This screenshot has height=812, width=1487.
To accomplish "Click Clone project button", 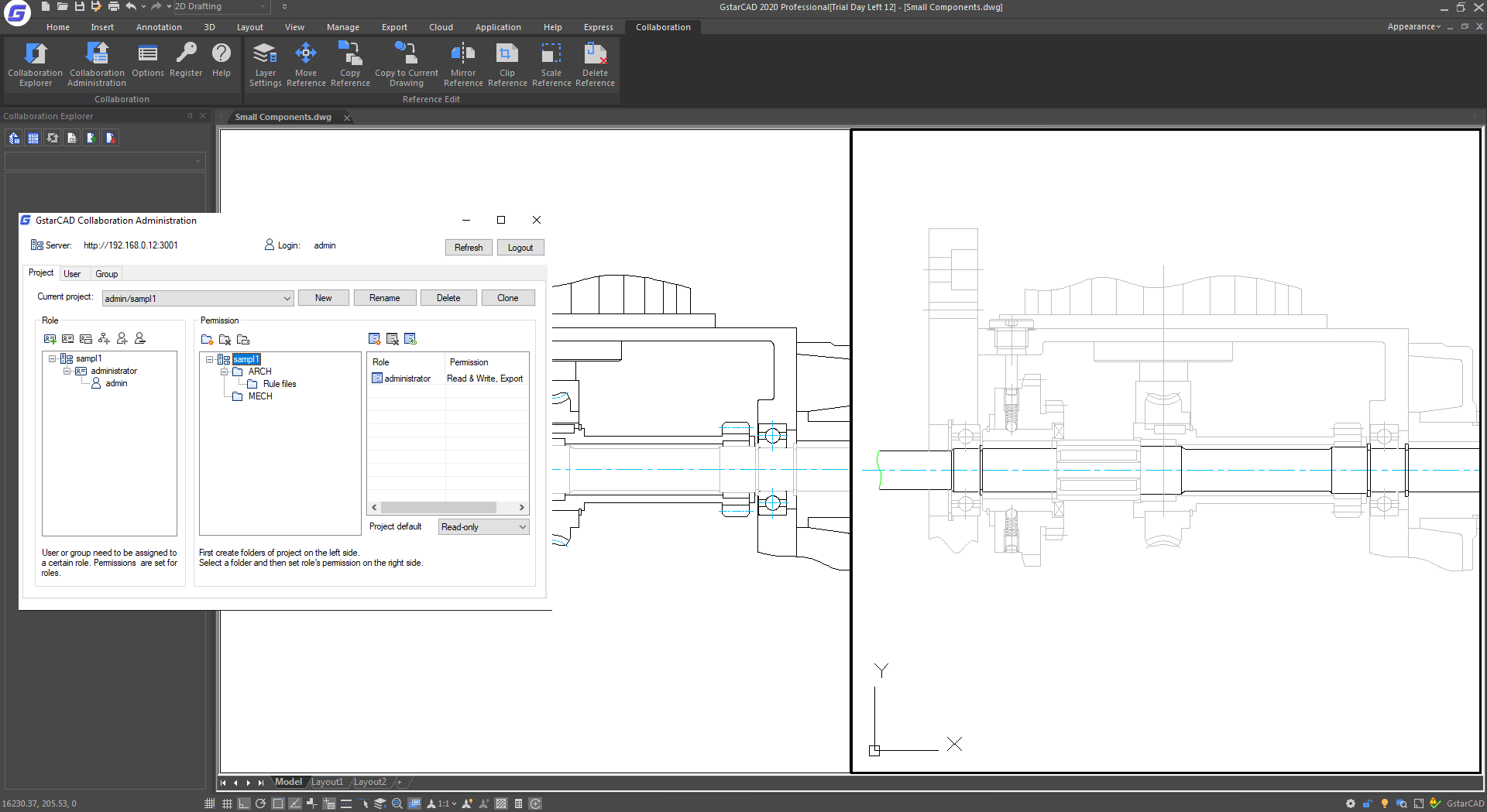I will pos(508,298).
